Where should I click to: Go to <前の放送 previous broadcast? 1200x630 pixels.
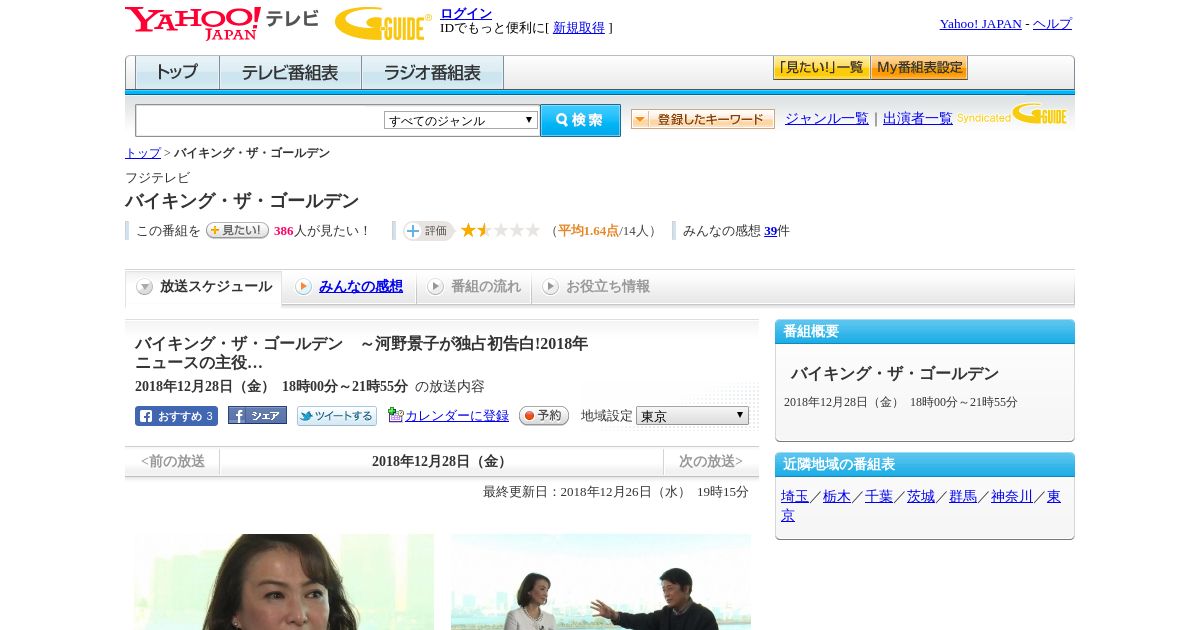[x=173, y=462]
